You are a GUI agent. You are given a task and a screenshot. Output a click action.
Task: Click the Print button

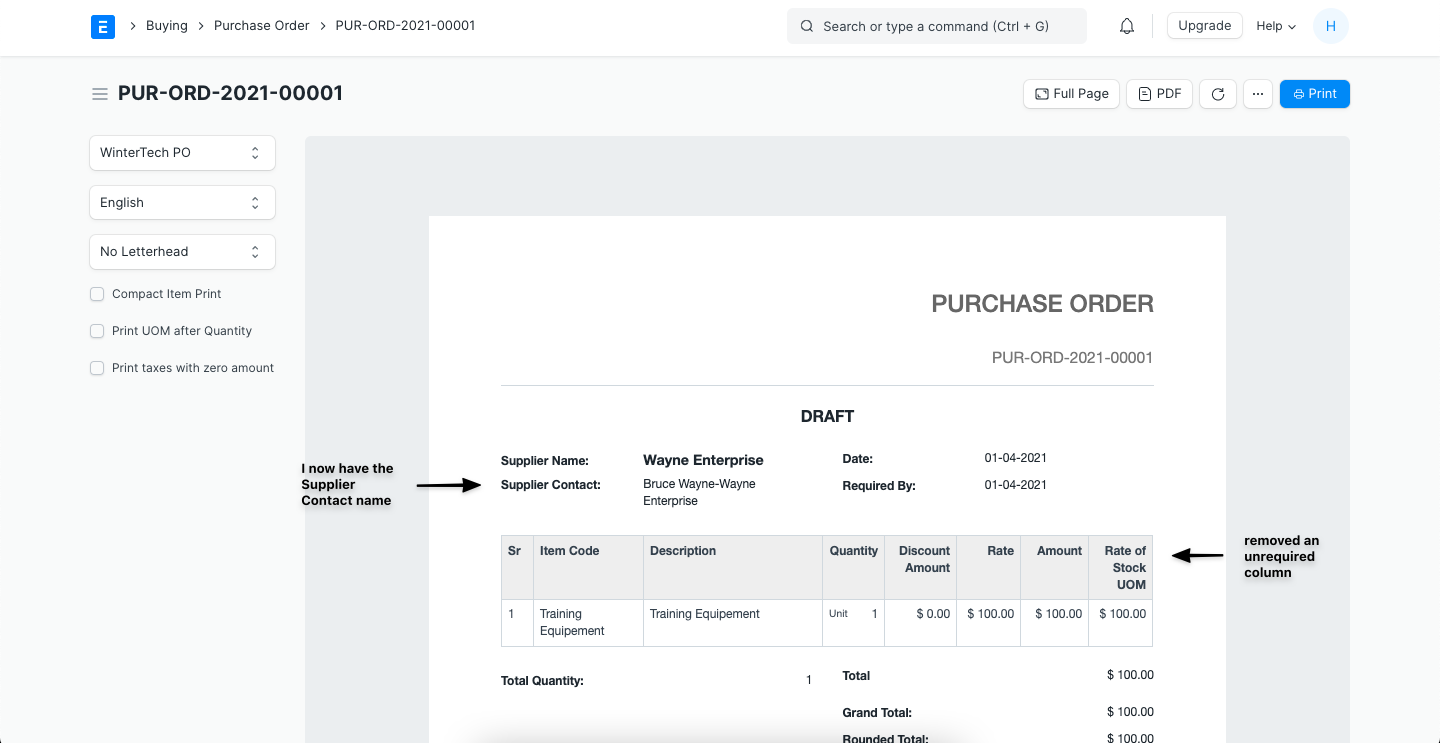[1314, 94]
